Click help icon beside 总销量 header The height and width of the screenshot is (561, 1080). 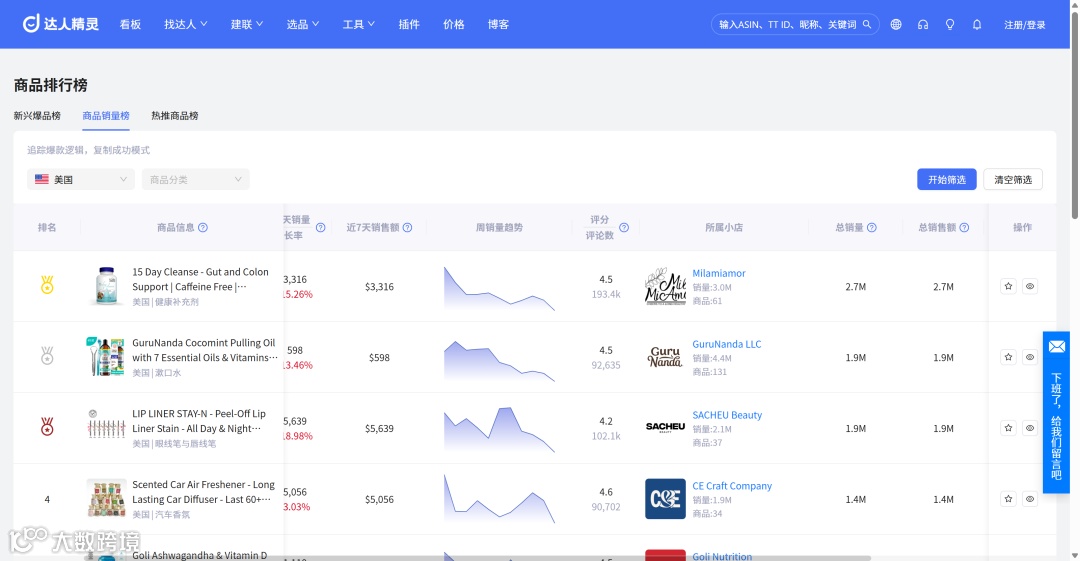[x=872, y=227]
